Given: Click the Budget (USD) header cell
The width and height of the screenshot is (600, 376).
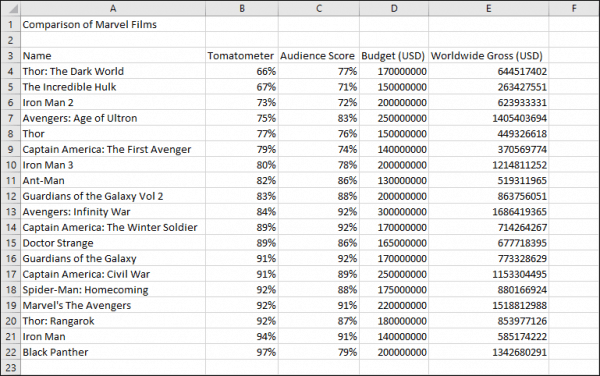Looking at the screenshot, I should [394, 55].
